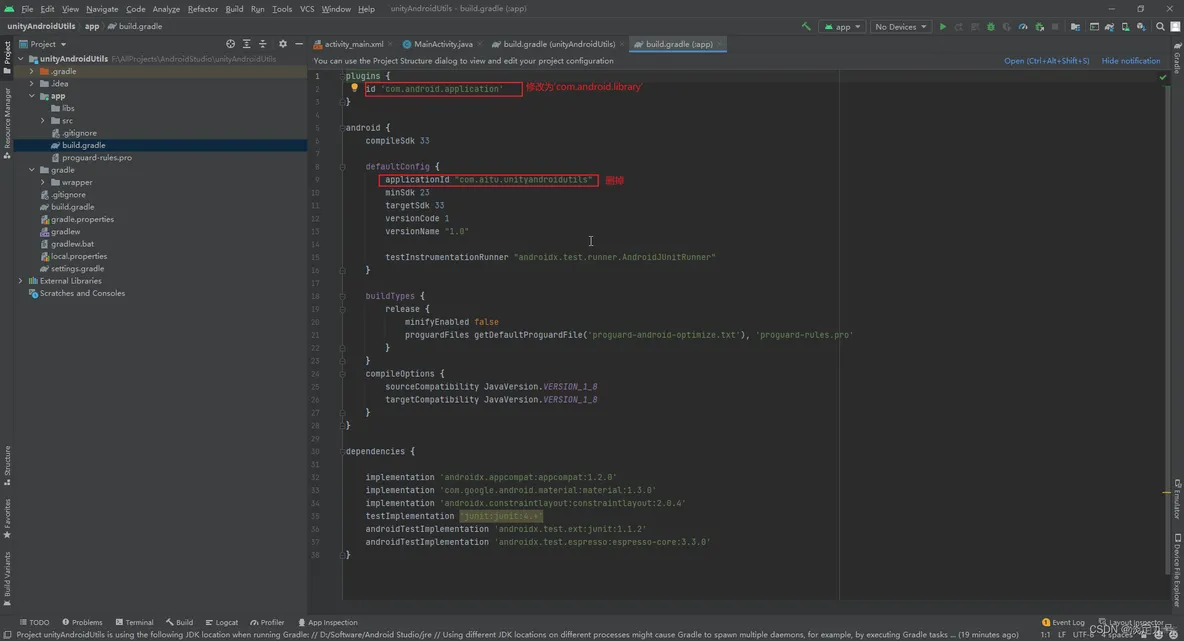The image size is (1184, 641).
Task: Open the profiler gauge icon in the toolbar
Action: [x=1022, y=26]
